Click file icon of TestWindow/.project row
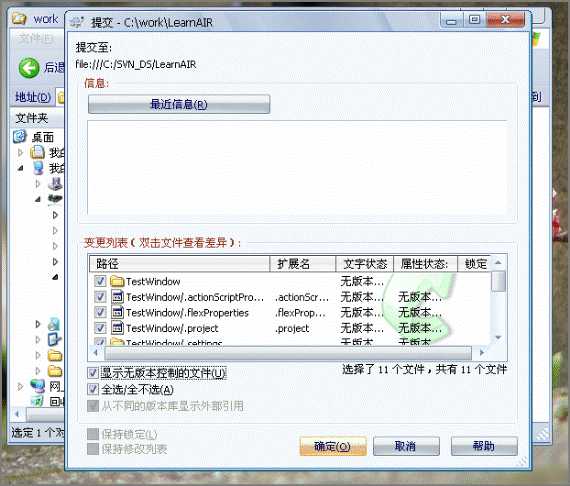Viewport: 570px width, 486px height. click(x=117, y=328)
